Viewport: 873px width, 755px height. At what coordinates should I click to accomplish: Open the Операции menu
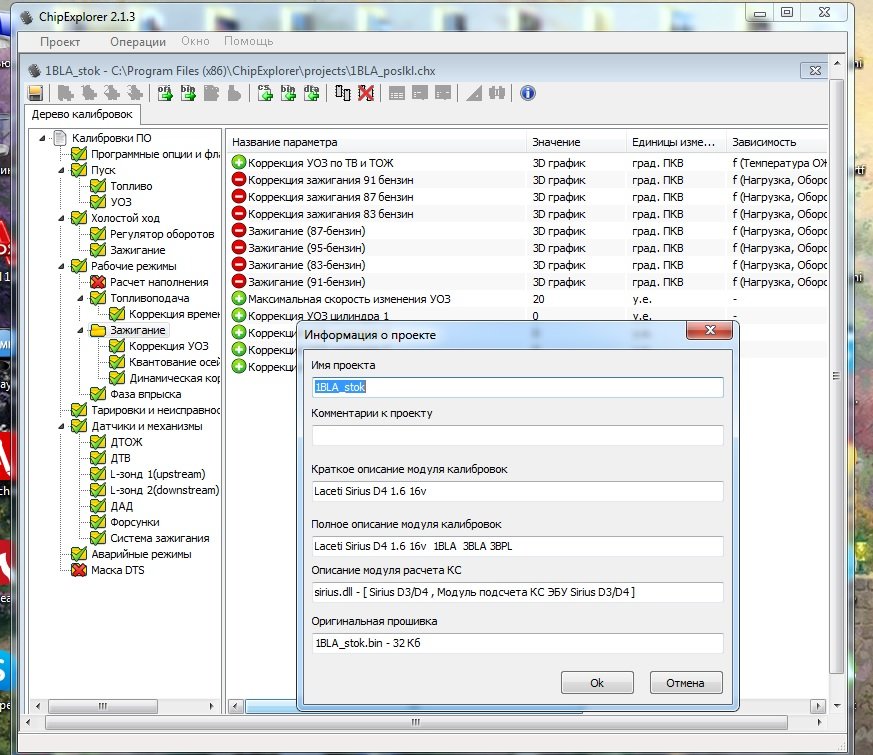click(x=138, y=42)
